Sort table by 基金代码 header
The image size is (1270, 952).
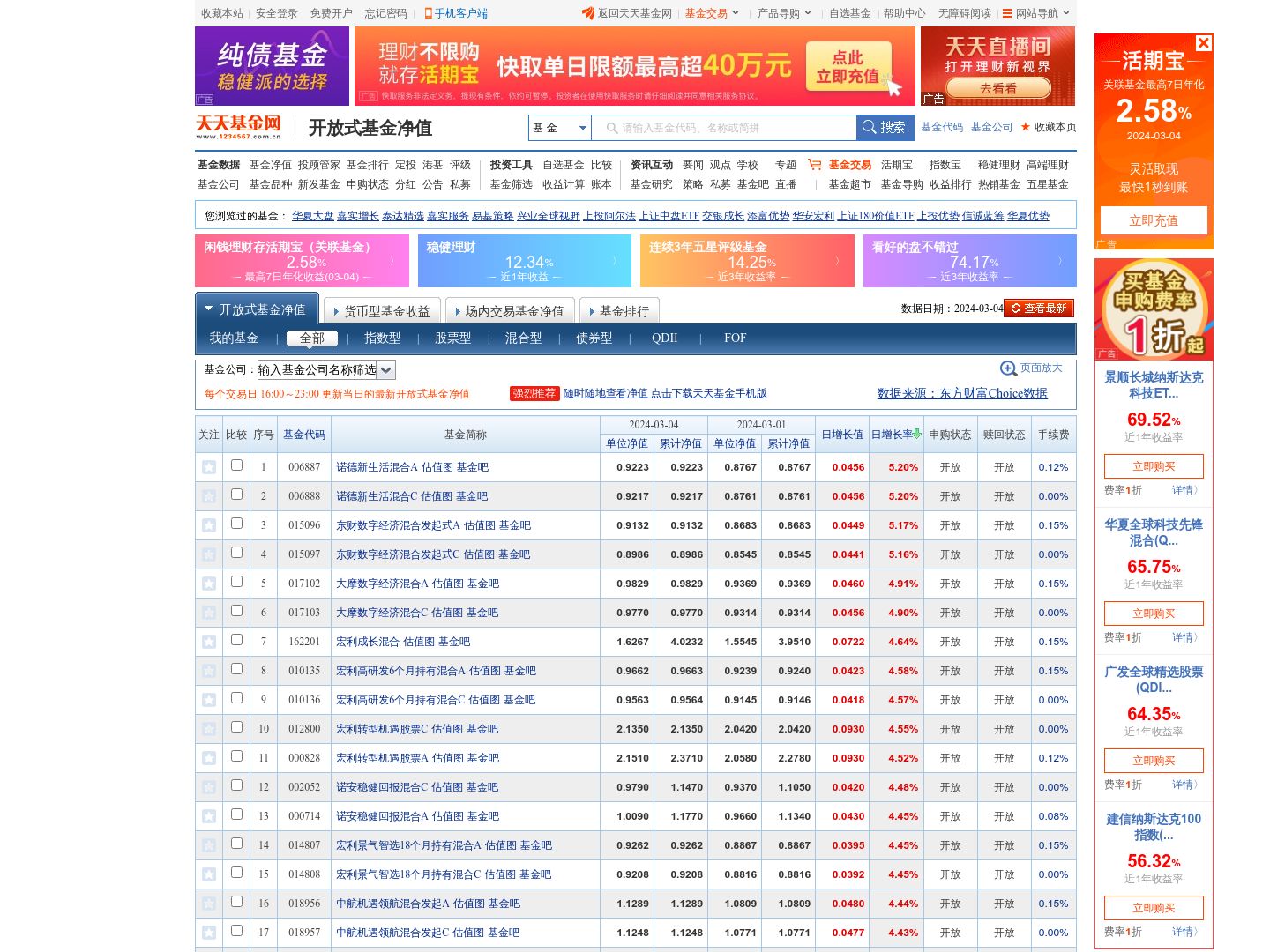click(304, 435)
